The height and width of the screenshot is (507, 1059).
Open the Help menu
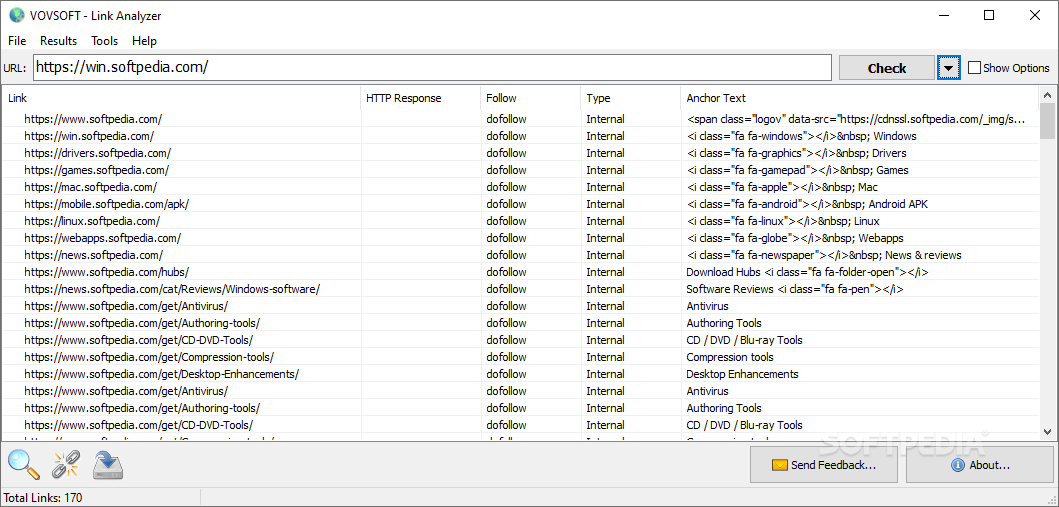[145, 41]
